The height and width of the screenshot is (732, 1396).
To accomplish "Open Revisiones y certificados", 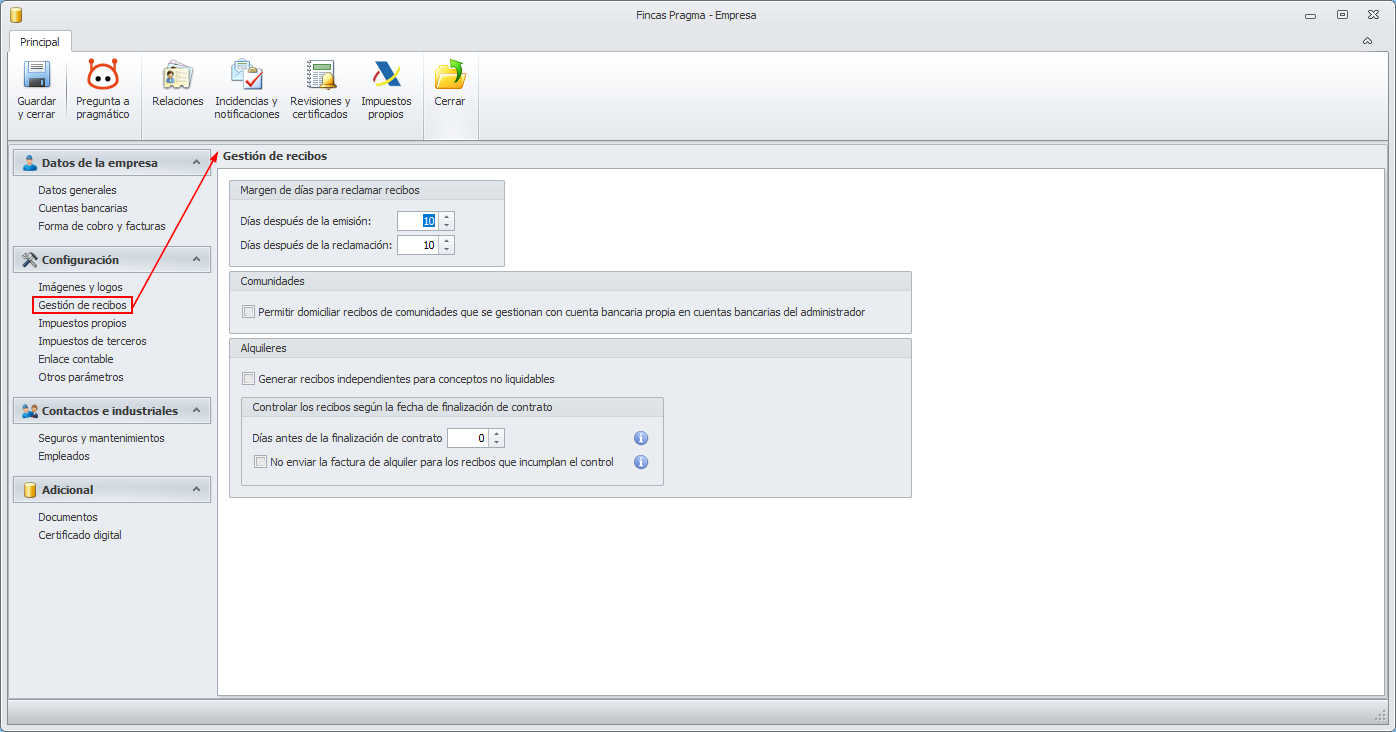I will click(320, 90).
